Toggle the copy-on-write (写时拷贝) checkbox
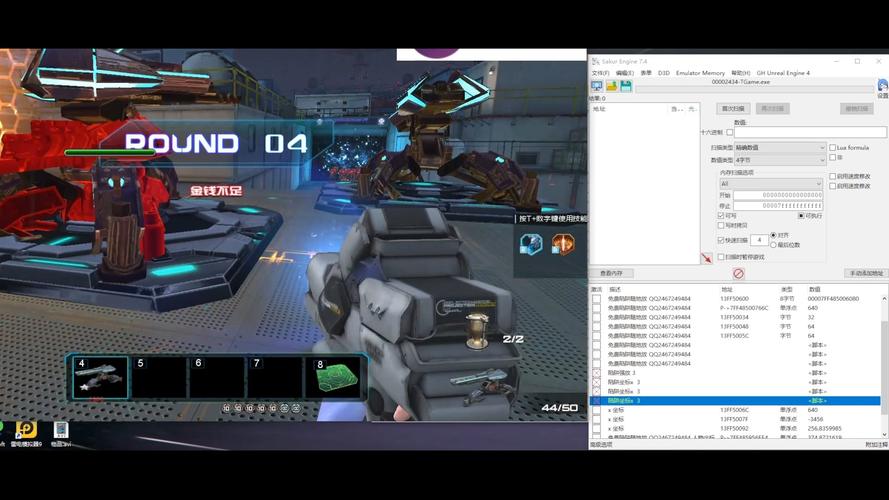 click(x=721, y=225)
